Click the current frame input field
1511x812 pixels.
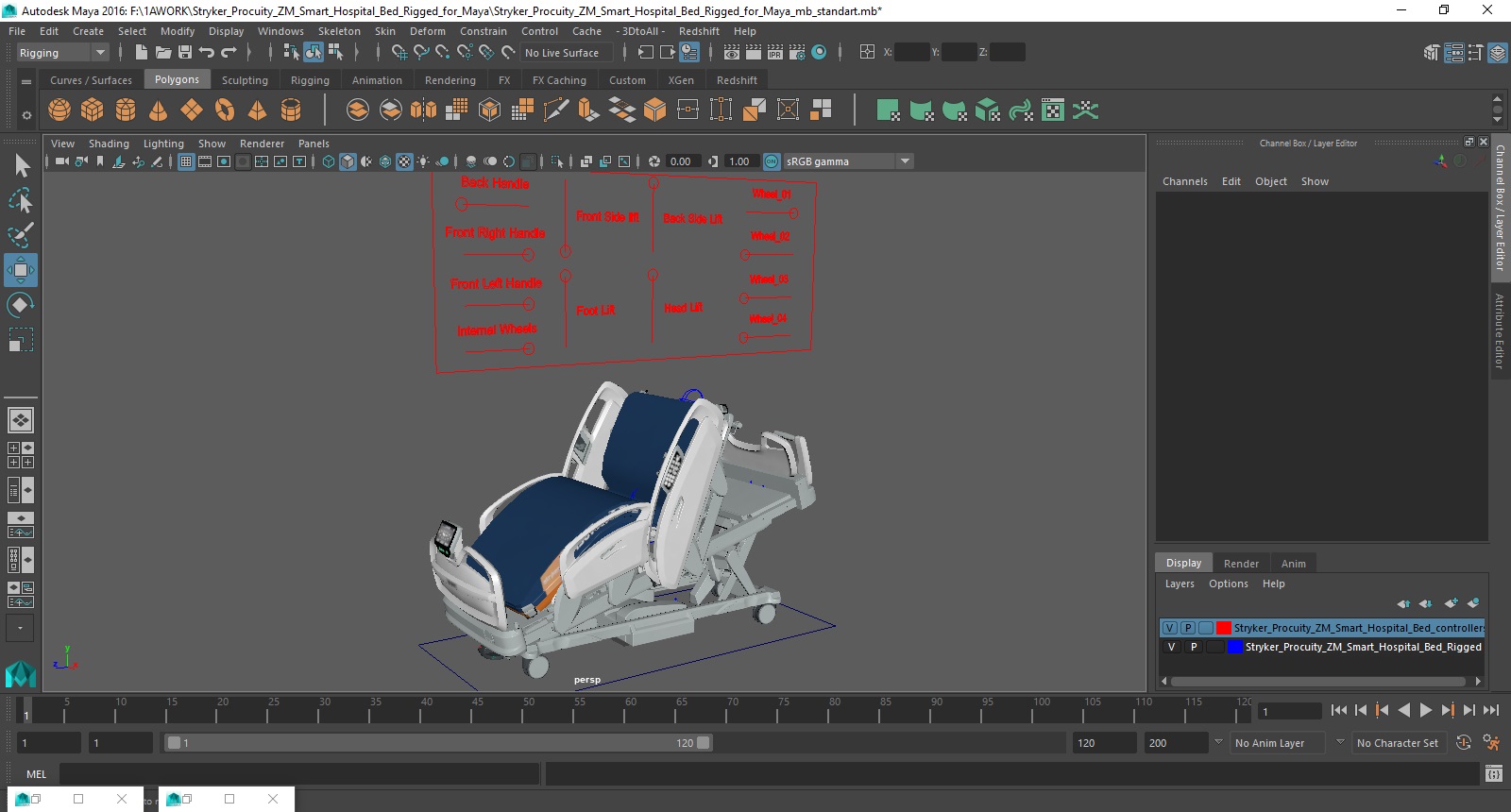[1288, 711]
